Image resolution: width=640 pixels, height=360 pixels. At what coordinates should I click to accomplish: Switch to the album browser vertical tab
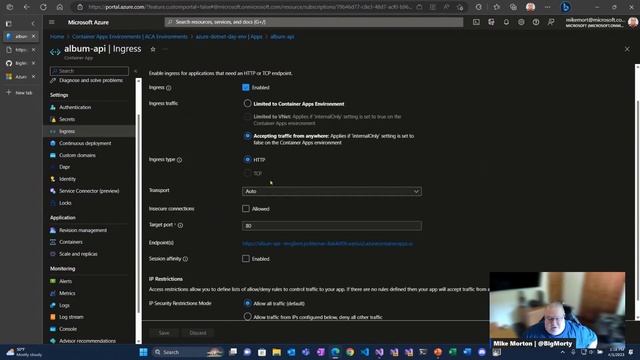[x=21, y=36]
